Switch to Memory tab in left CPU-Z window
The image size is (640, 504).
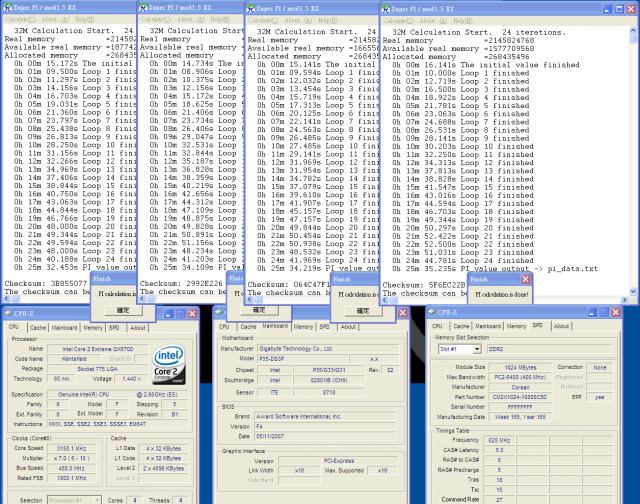(x=93, y=327)
